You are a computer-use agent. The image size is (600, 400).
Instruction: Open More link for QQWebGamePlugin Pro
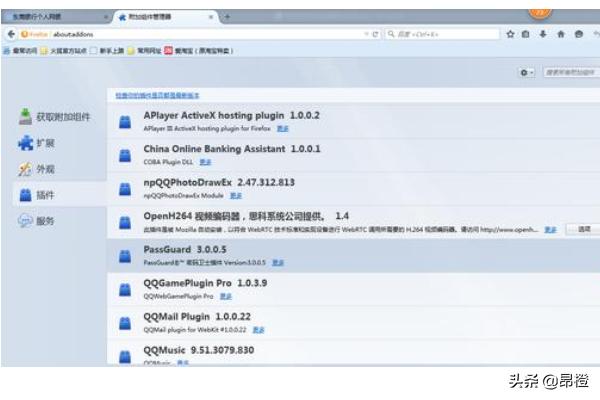tap(226, 296)
